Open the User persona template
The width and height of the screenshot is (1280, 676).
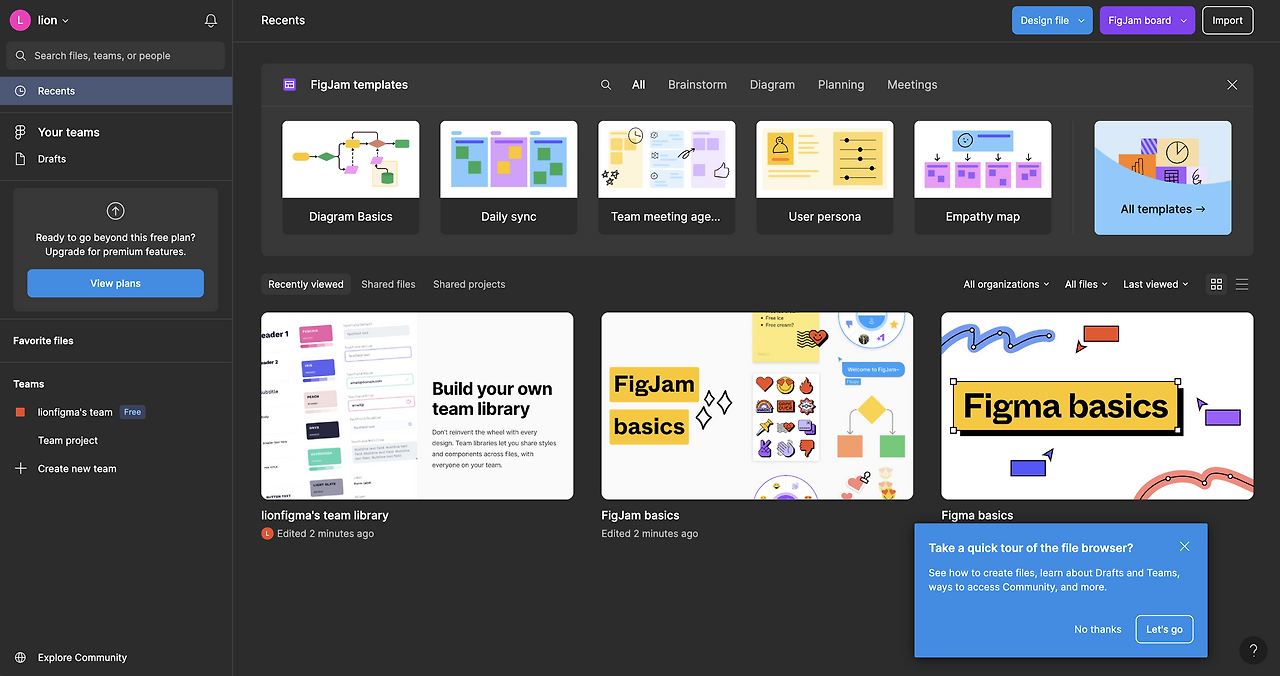pos(825,178)
